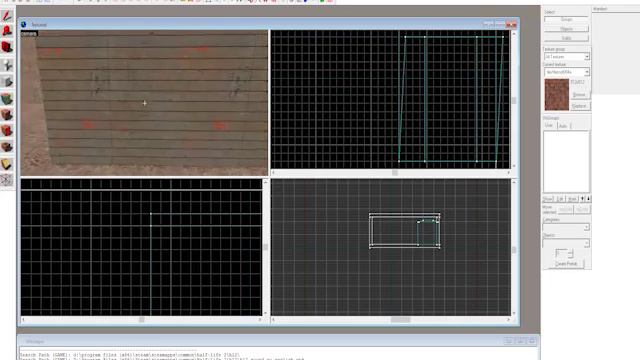Click Groups select mode button
The width and height of the screenshot is (640, 360).
[x=566, y=20]
